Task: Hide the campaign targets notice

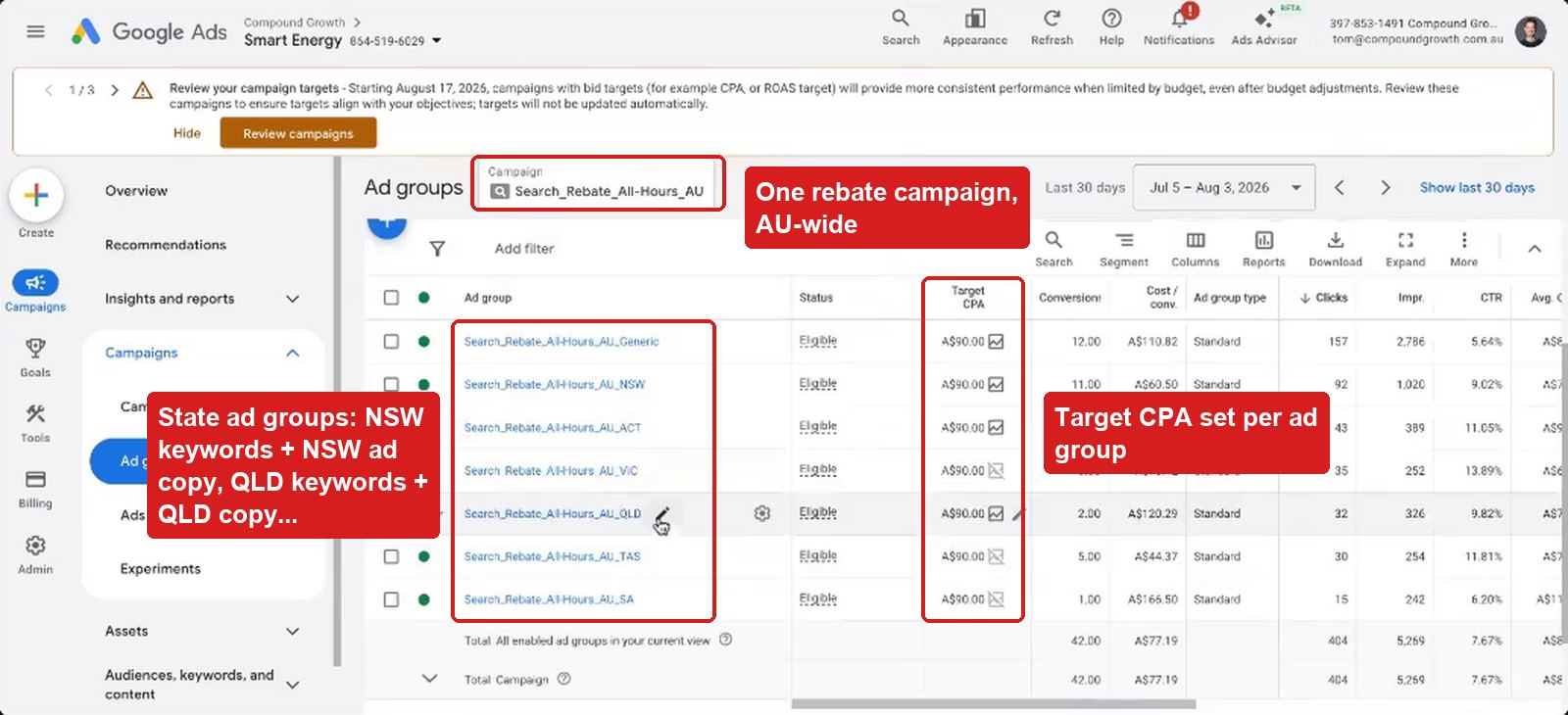Action: pyautogui.click(x=187, y=133)
